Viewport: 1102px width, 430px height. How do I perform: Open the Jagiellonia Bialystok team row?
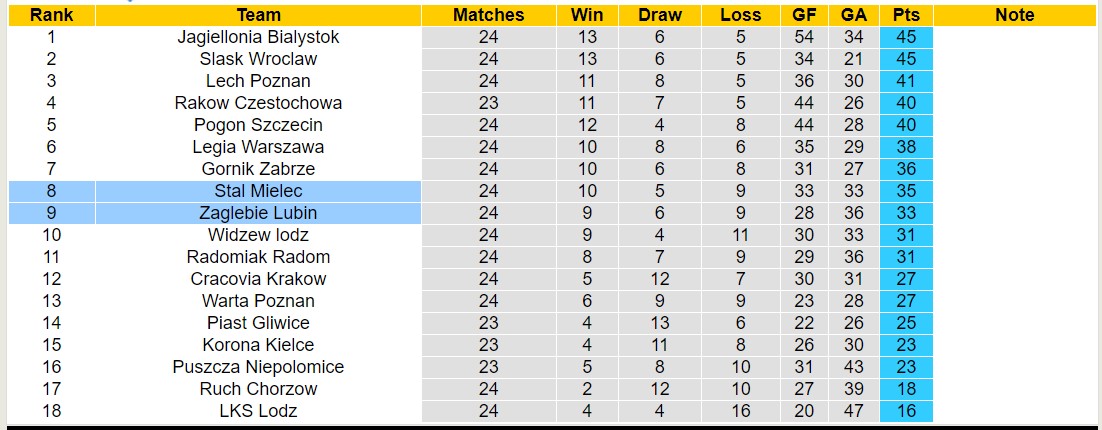(258, 37)
